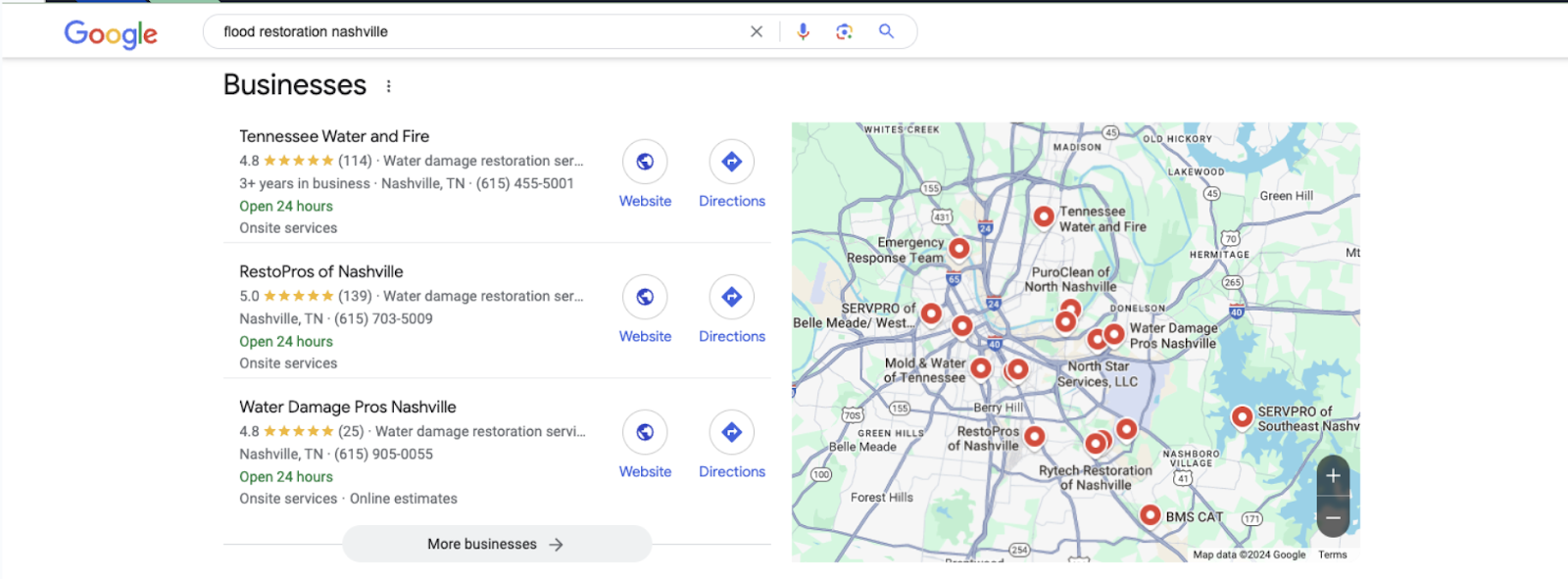Click the Google logo

(x=111, y=34)
